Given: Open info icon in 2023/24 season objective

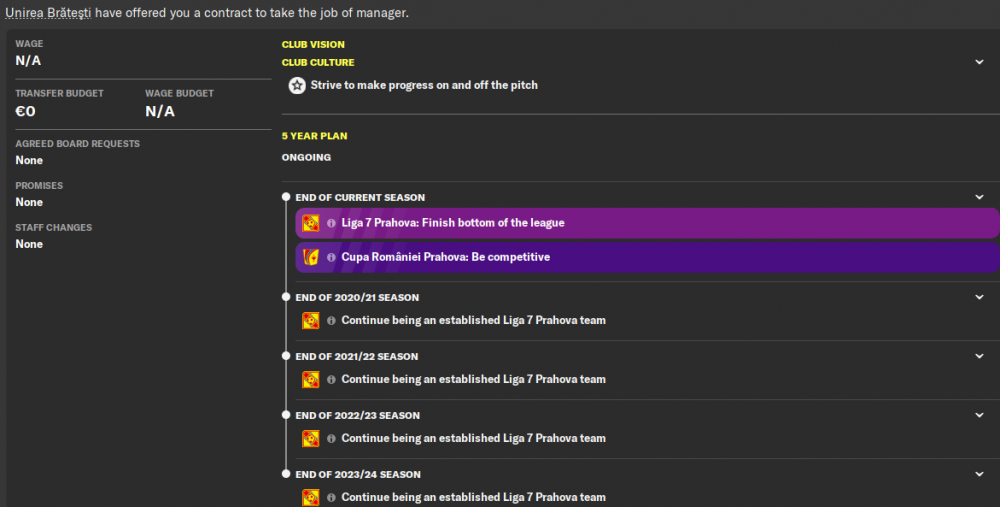Looking at the screenshot, I should (x=331, y=497).
